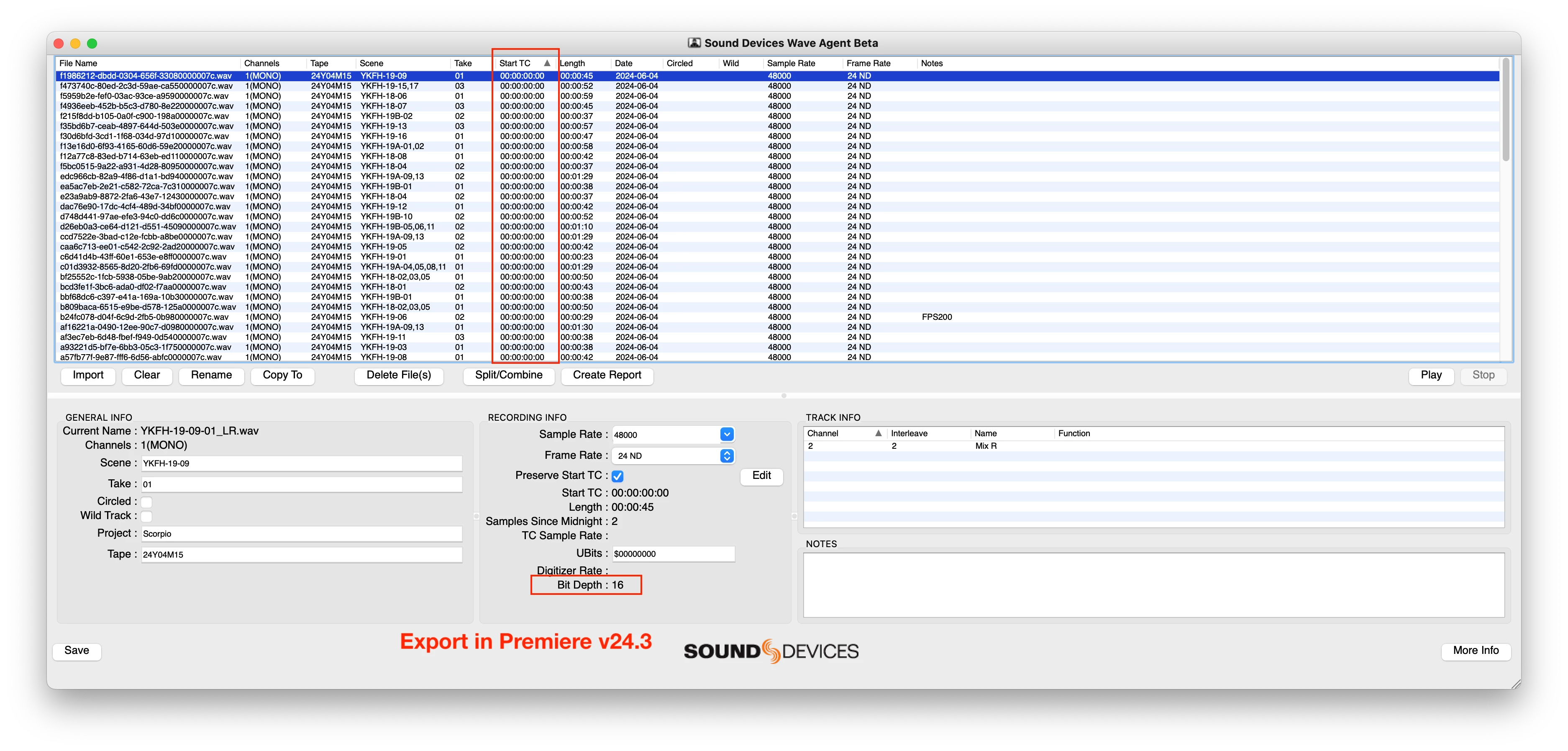
Task: Click the Split/Combine button
Action: 508,375
